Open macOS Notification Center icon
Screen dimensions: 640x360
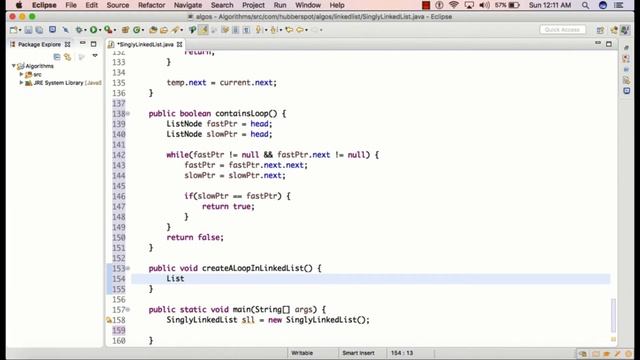point(619,5)
